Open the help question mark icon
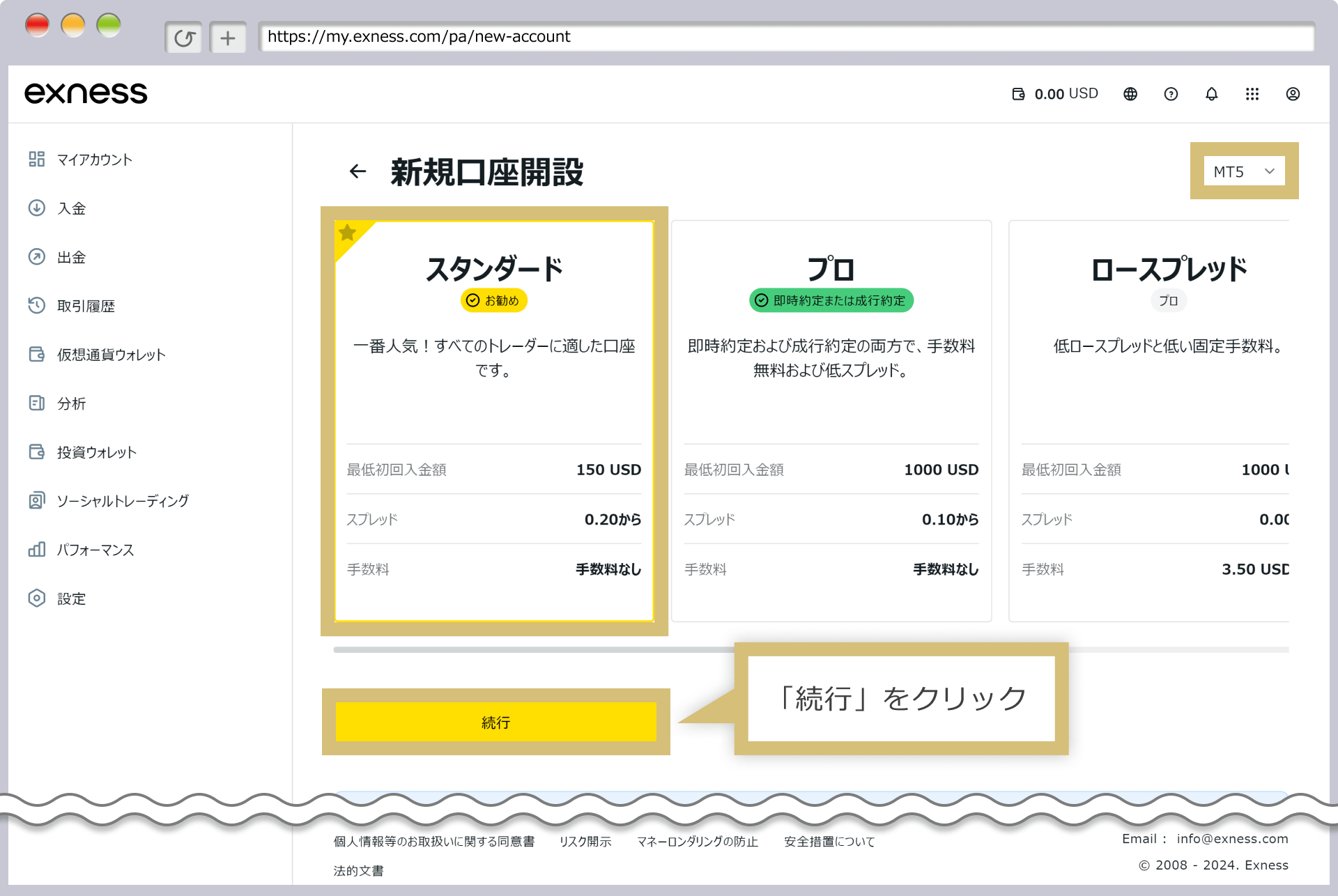The image size is (1338, 896). tap(1171, 94)
